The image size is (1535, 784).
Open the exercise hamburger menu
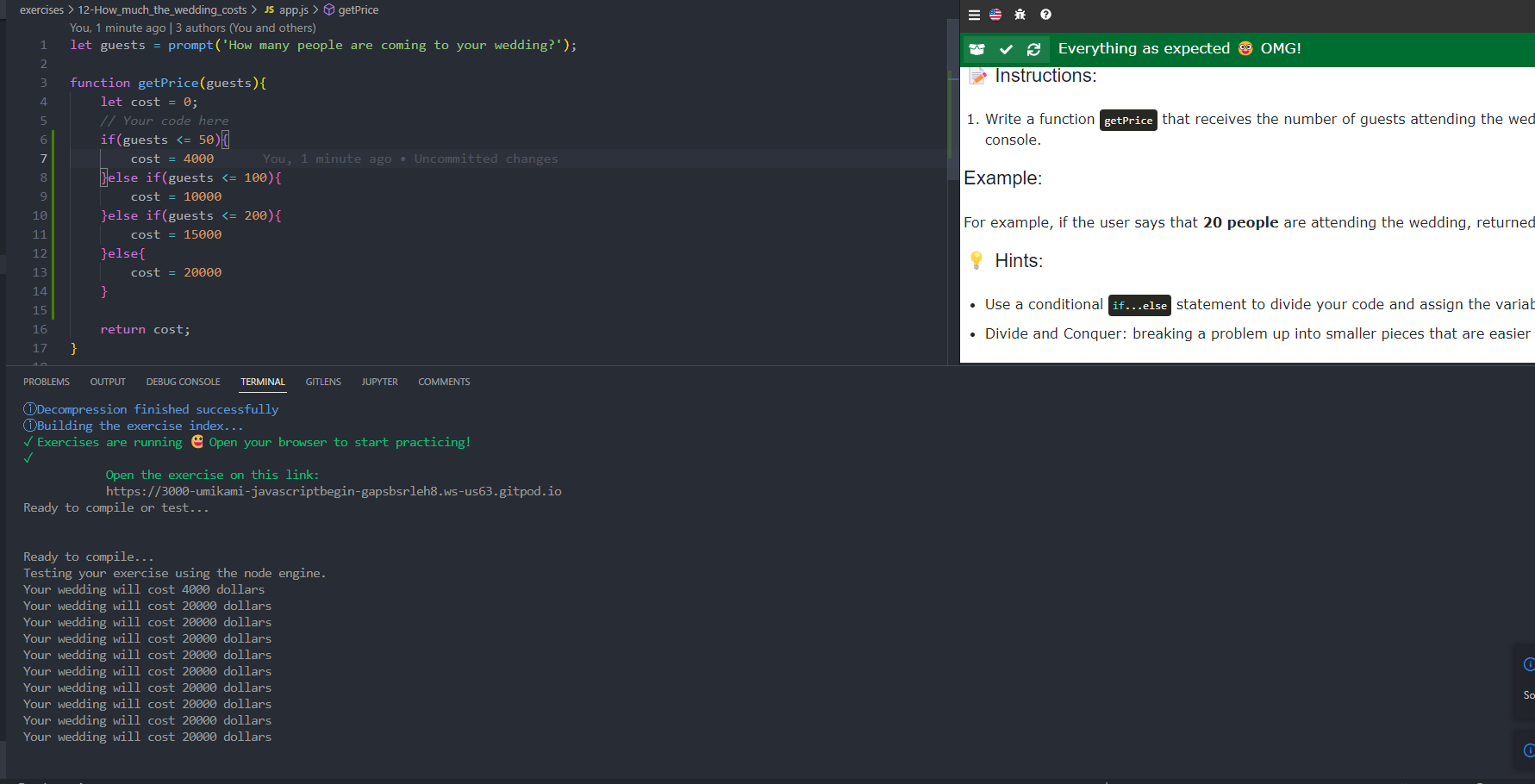pyautogui.click(x=974, y=15)
